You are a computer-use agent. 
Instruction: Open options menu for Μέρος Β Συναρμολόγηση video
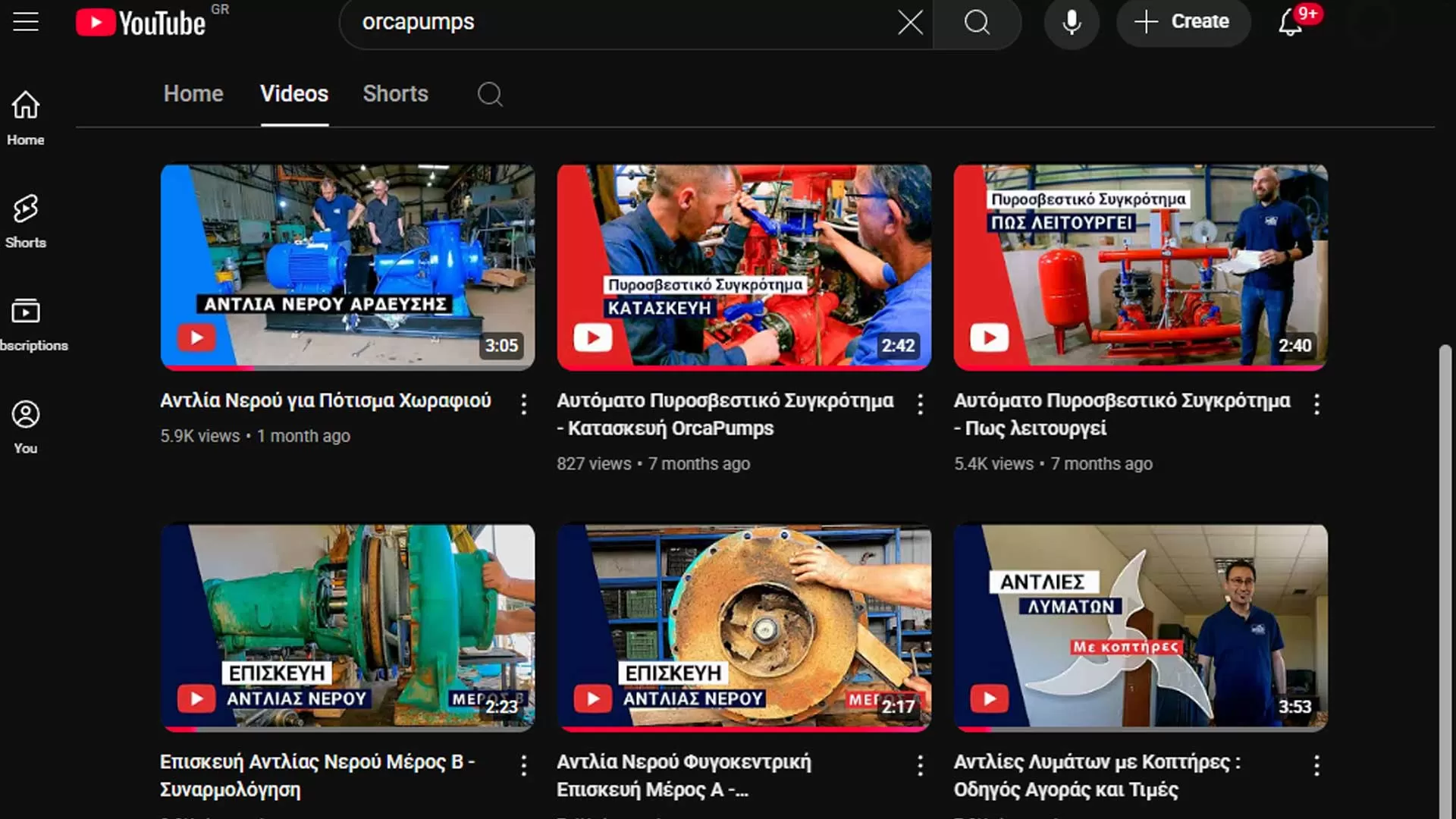(x=523, y=765)
